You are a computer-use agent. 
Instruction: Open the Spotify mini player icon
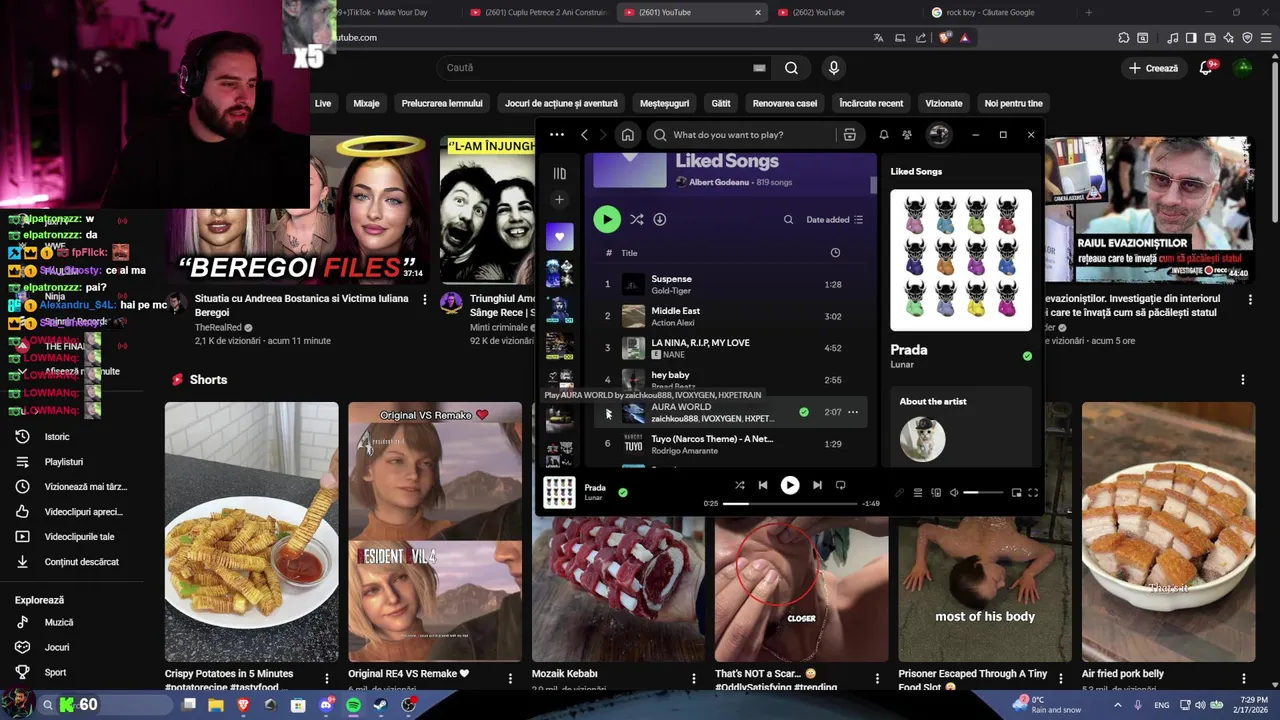pos(1017,493)
